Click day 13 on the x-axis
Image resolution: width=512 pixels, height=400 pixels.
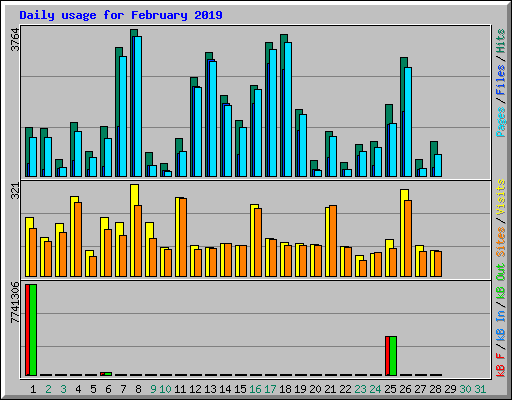[x=210, y=389]
